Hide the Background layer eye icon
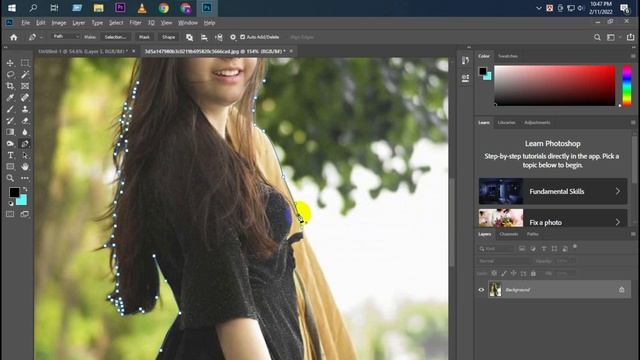This screenshot has width=640, height=360. click(481, 290)
